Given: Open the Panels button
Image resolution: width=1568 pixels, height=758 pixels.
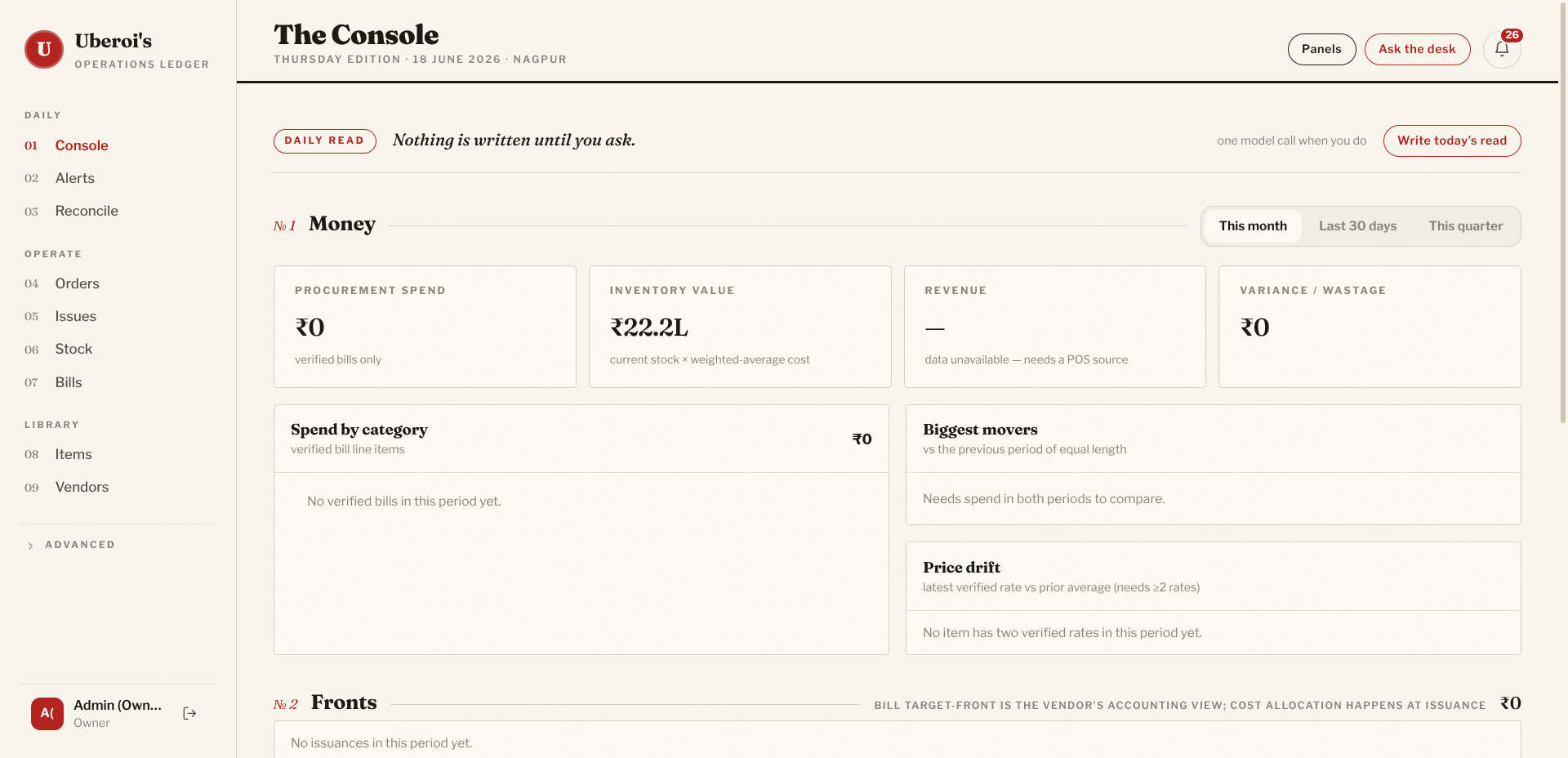Looking at the screenshot, I should tap(1321, 49).
